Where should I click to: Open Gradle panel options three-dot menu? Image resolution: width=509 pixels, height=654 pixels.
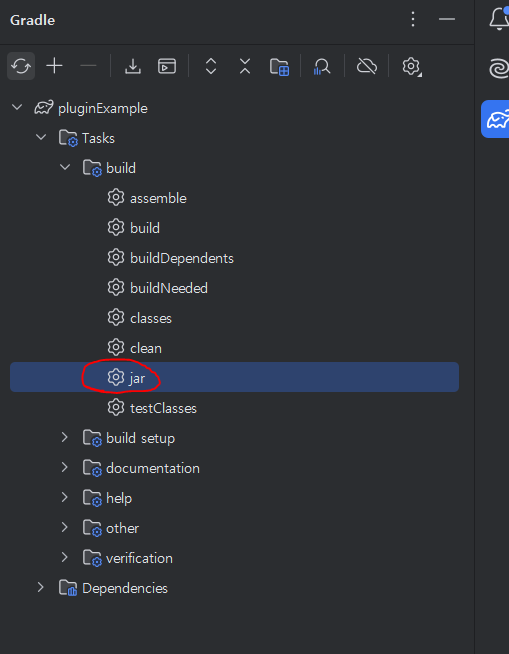pyautogui.click(x=413, y=19)
